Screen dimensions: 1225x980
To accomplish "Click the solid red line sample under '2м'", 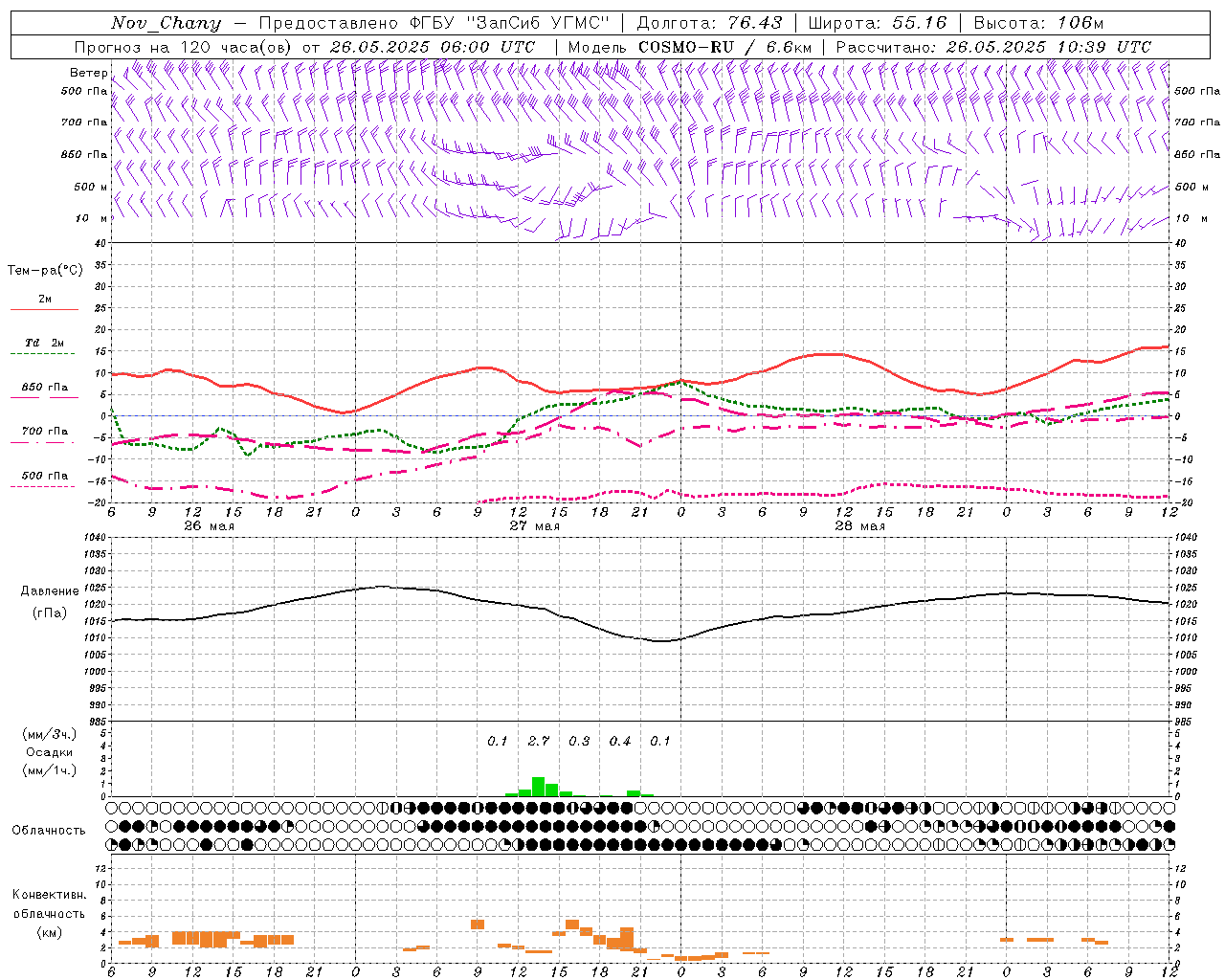I will 44,310.
